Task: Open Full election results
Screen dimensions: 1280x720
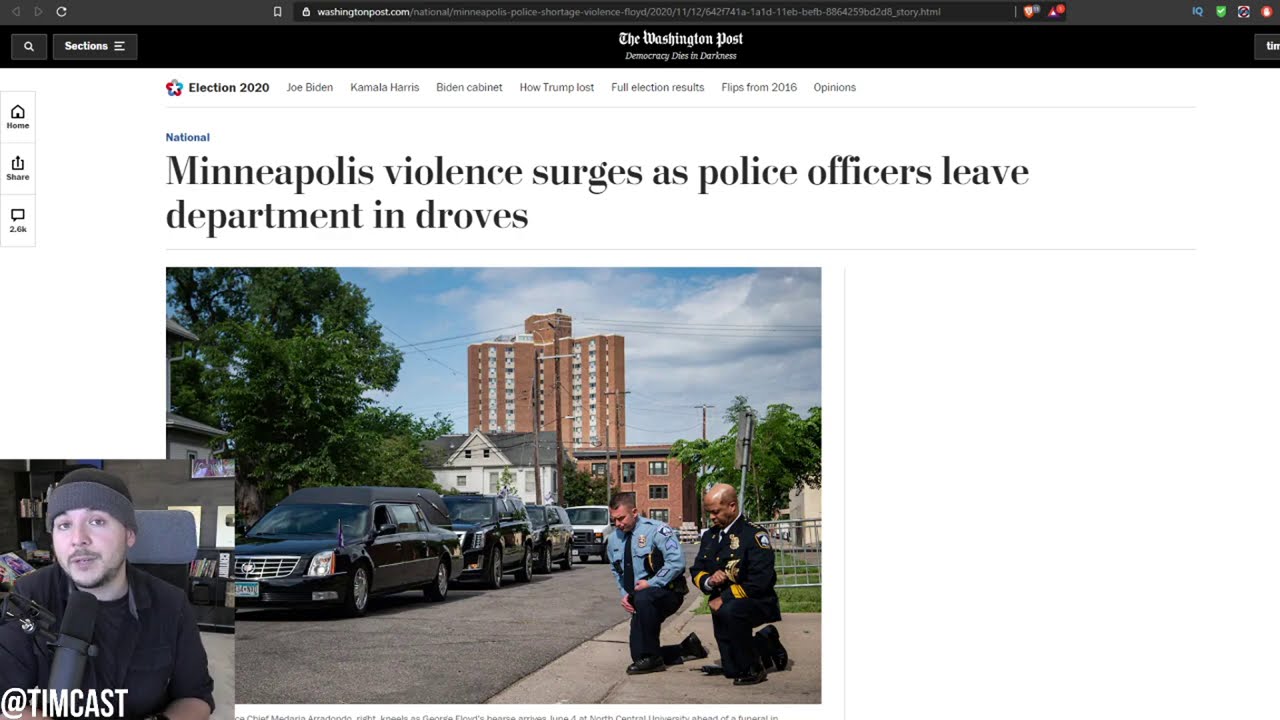Action: [658, 87]
